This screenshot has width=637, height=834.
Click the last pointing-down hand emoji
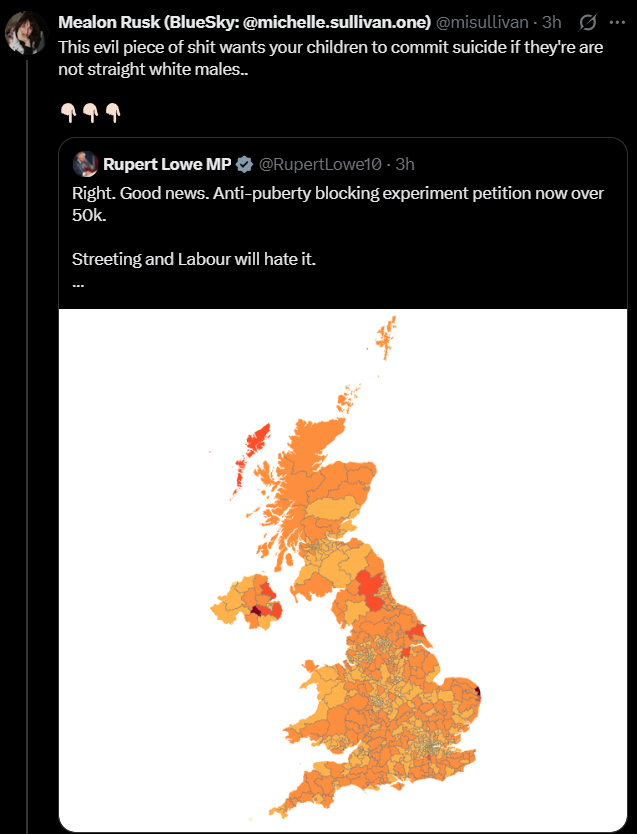pyautogui.click(x=113, y=112)
